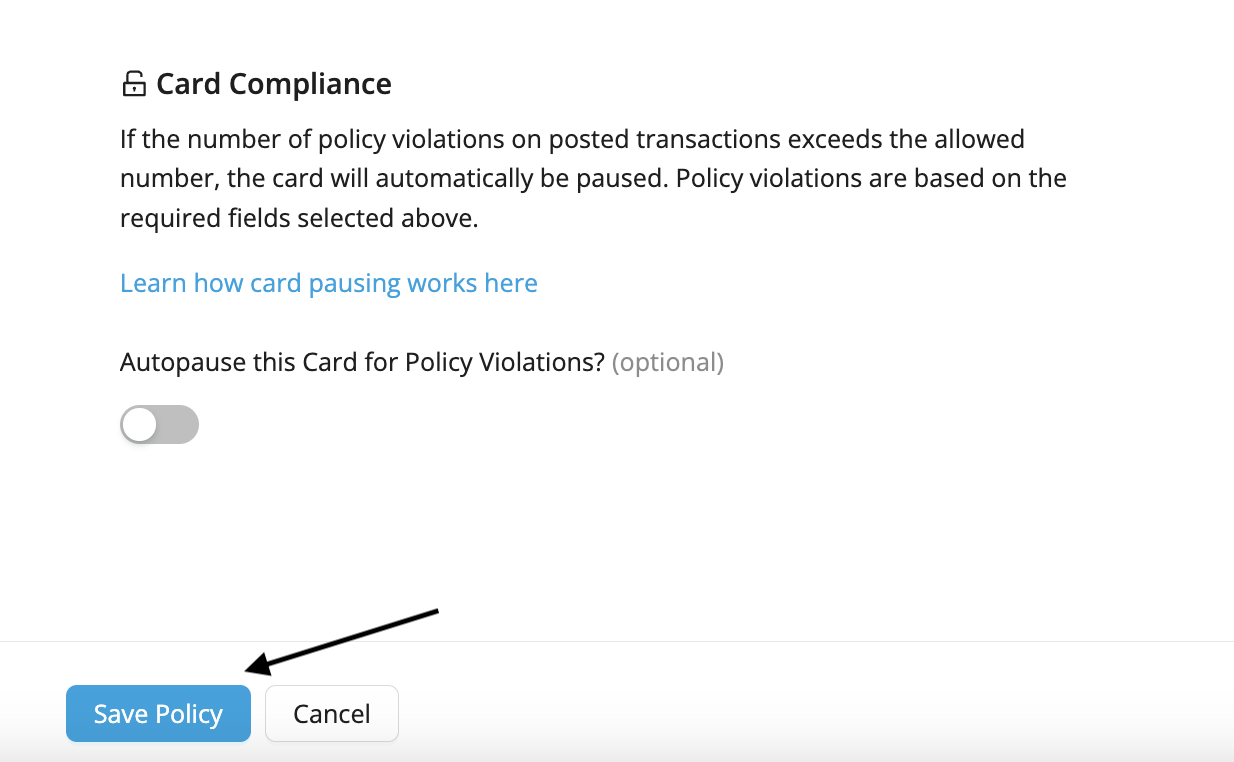Image resolution: width=1234 pixels, height=762 pixels.
Task: Click the grey track of the autopause switch
Action: 178,425
